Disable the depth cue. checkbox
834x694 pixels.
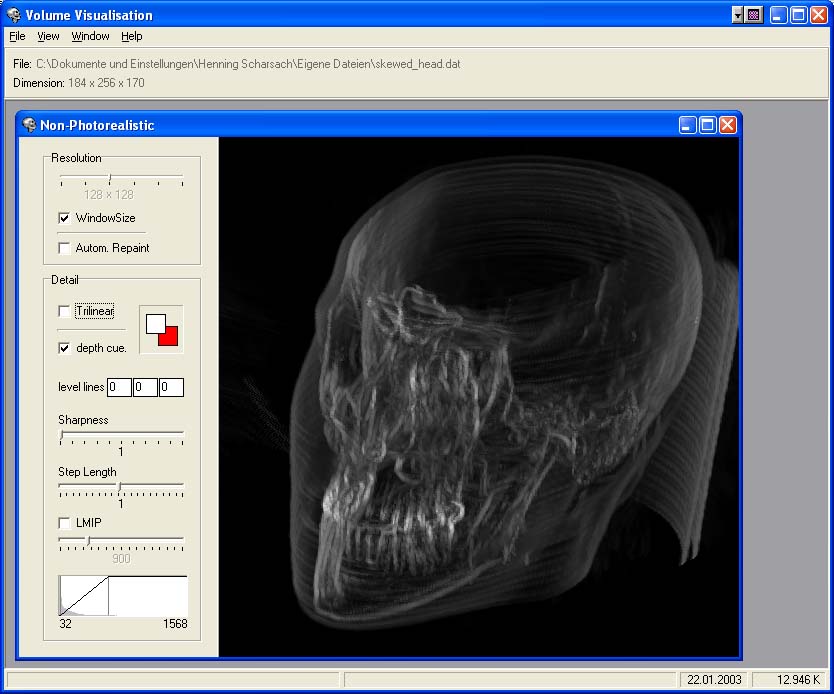click(x=65, y=348)
